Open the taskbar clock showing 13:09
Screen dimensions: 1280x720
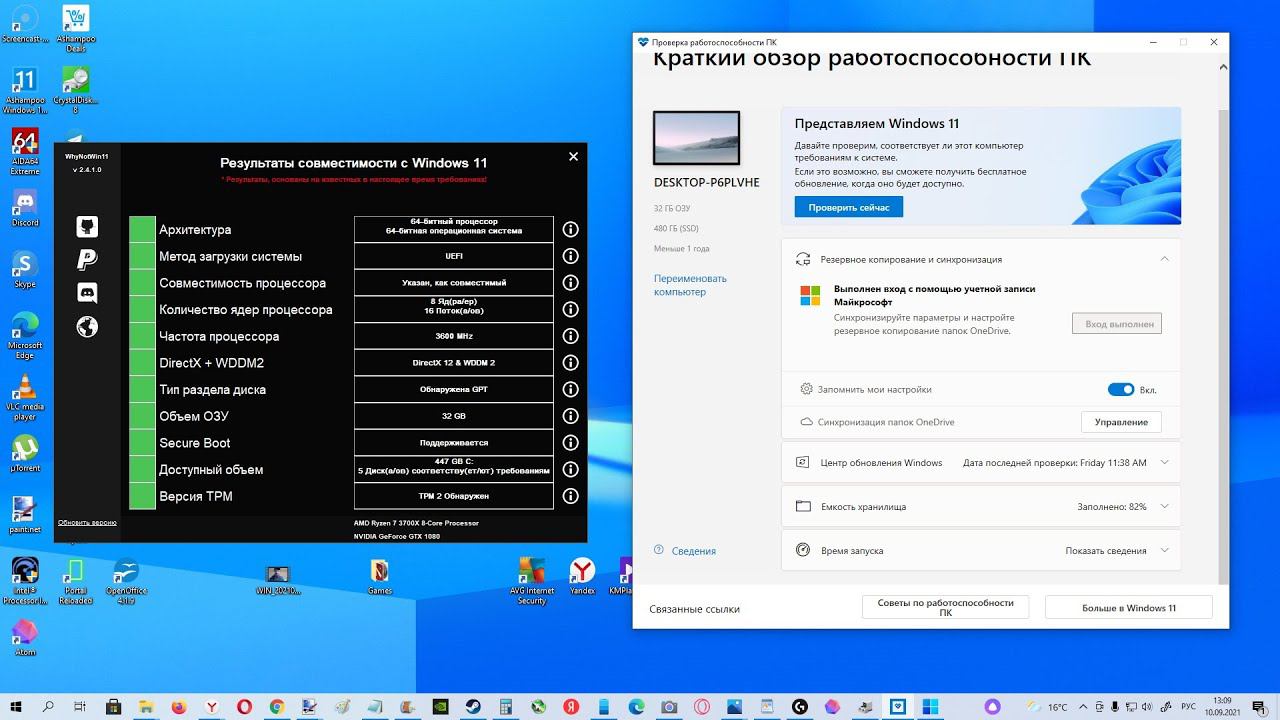coord(1222,706)
